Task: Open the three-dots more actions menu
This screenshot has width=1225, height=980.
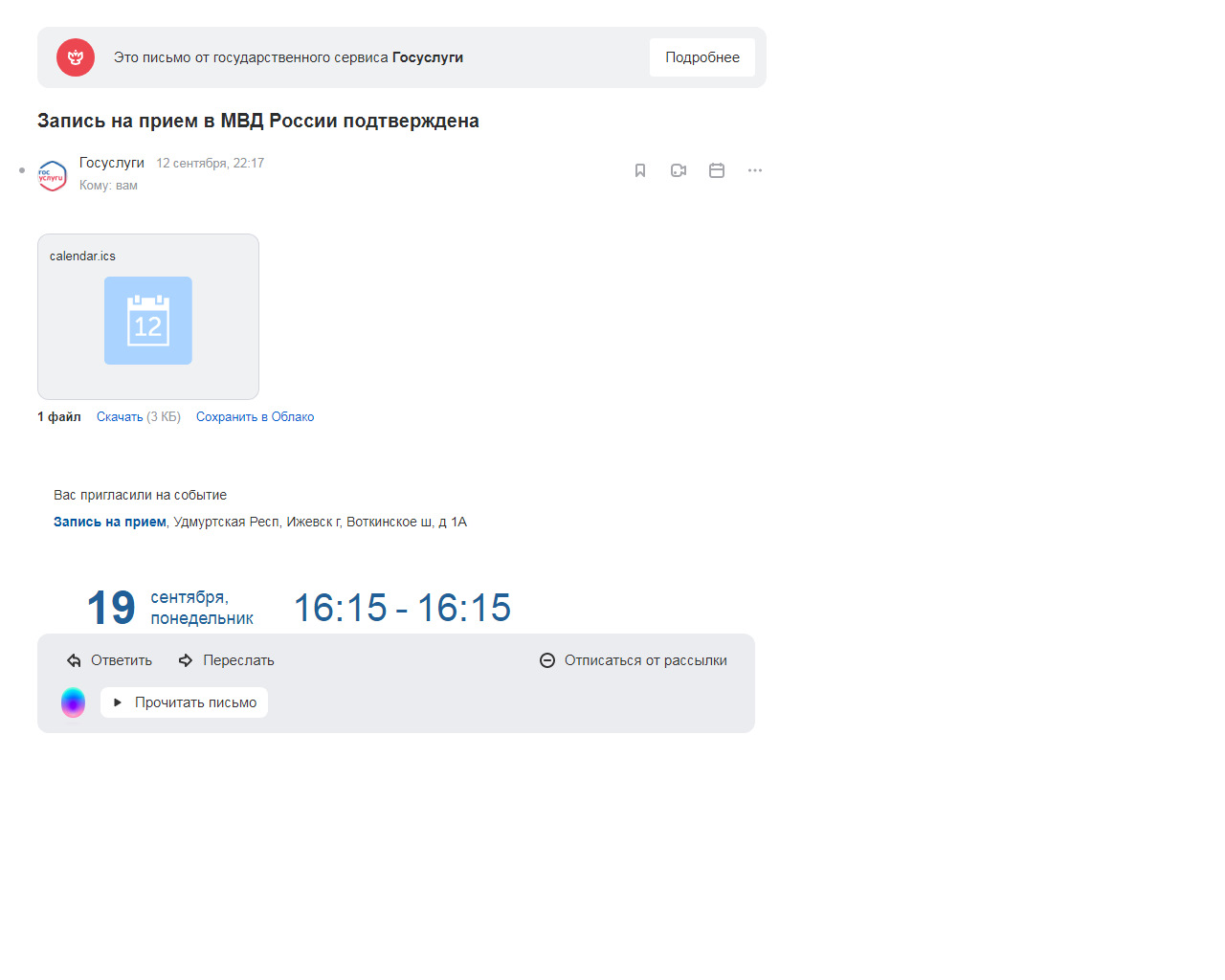Action: pos(755,170)
